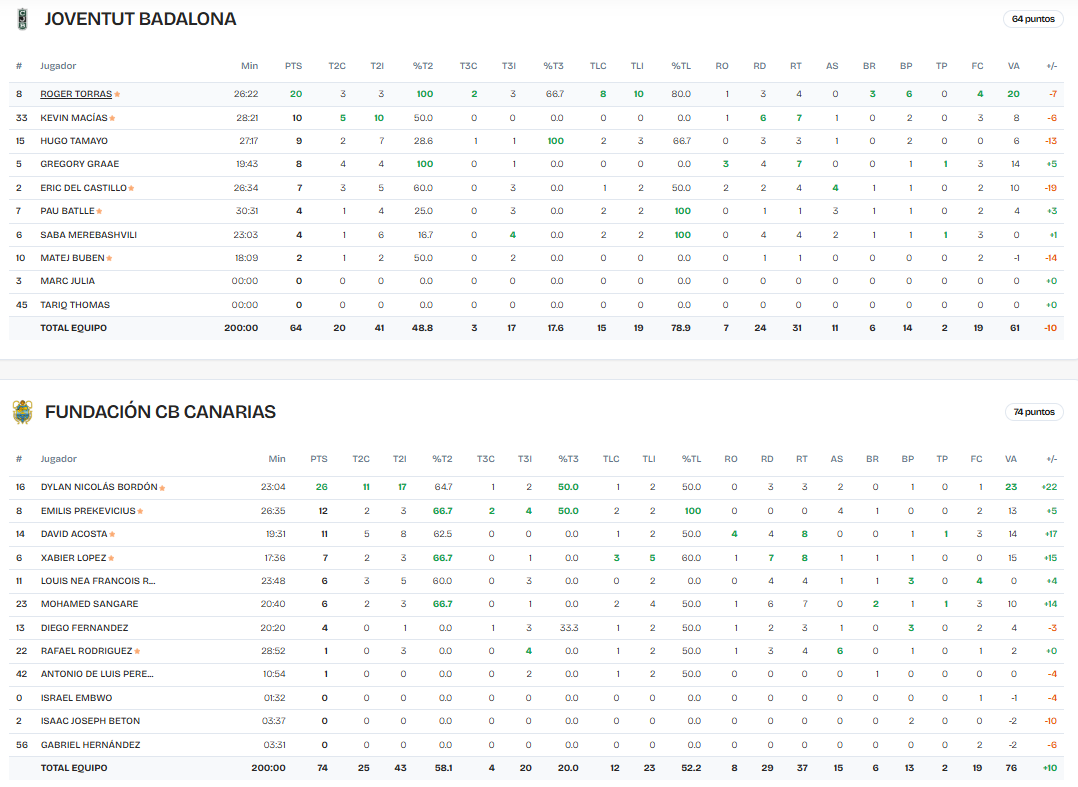Screen dimensions: 1078x787
Task: Click the Fundación CB Canarias team logo
Action: pos(22,412)
